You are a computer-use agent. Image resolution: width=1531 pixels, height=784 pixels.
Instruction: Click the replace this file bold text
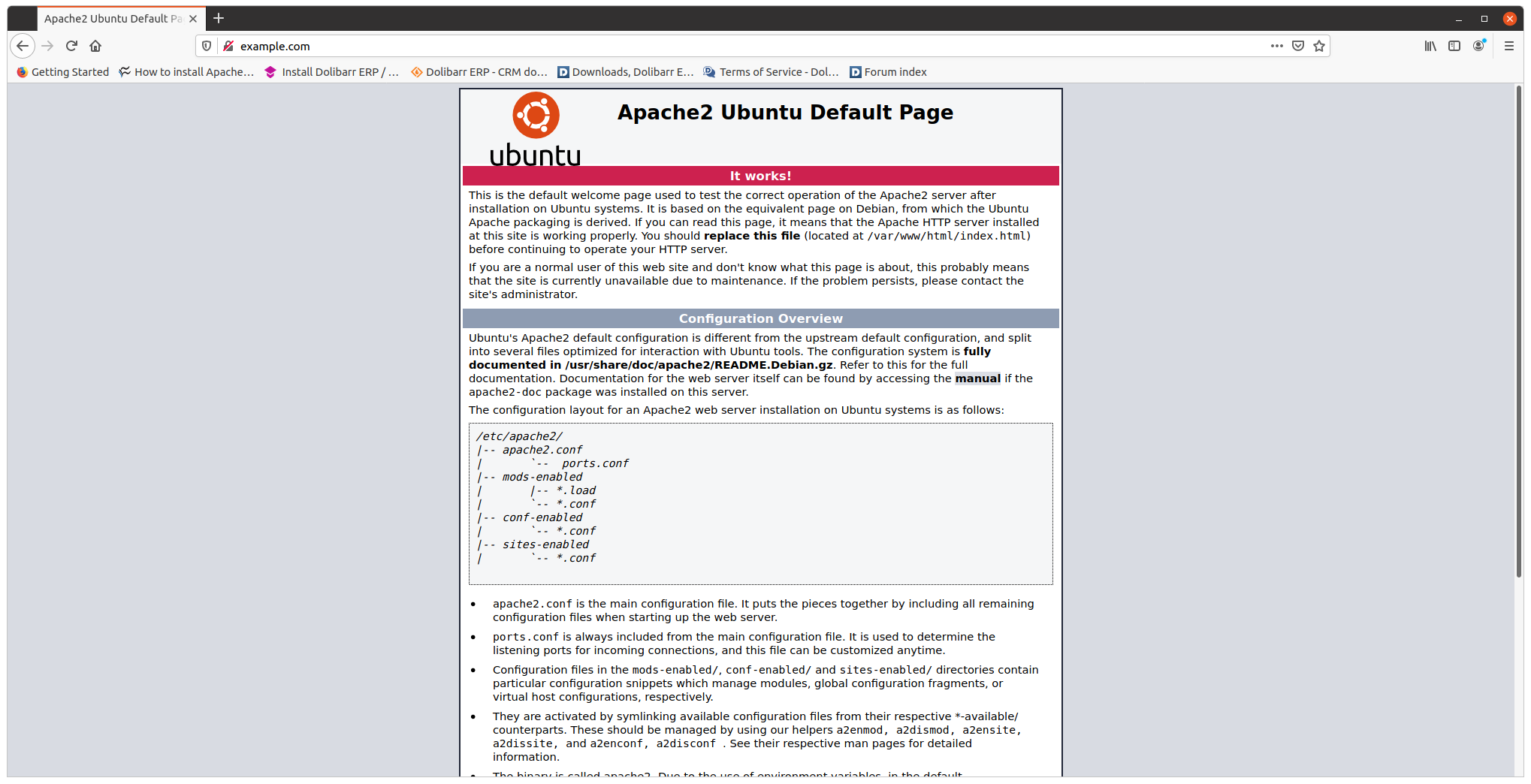click(752, 236)
